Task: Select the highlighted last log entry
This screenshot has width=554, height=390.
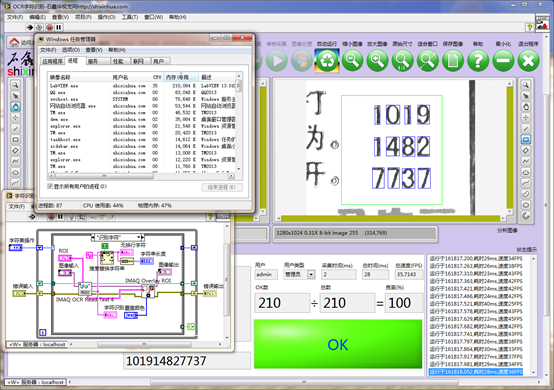Action: (x=476, y=372)
